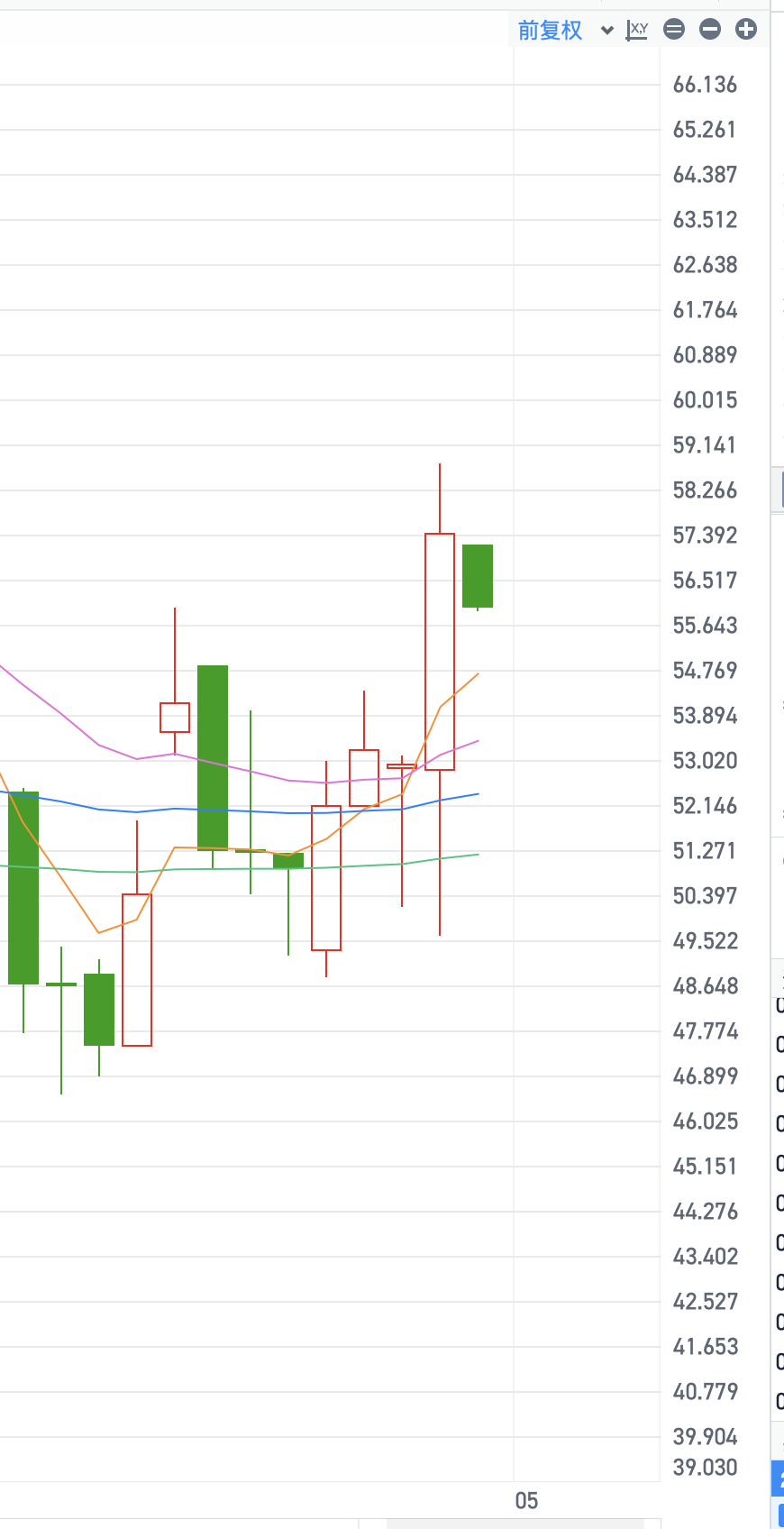Click the blue moving average line end
Viewport: 784px width, 1529px height.
[477, 794]
